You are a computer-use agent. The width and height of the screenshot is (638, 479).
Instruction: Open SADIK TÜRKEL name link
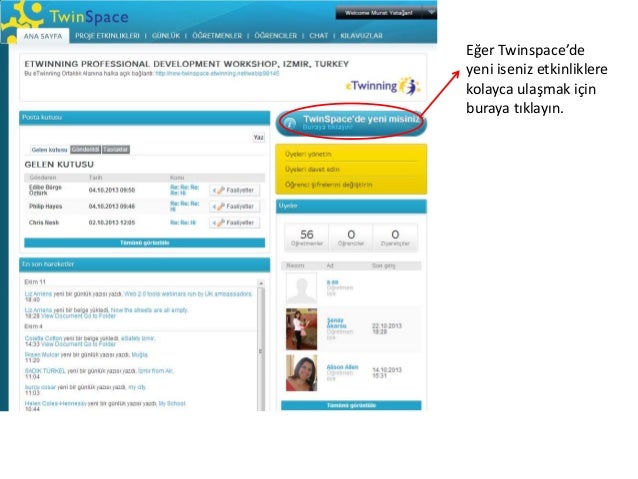45,371
